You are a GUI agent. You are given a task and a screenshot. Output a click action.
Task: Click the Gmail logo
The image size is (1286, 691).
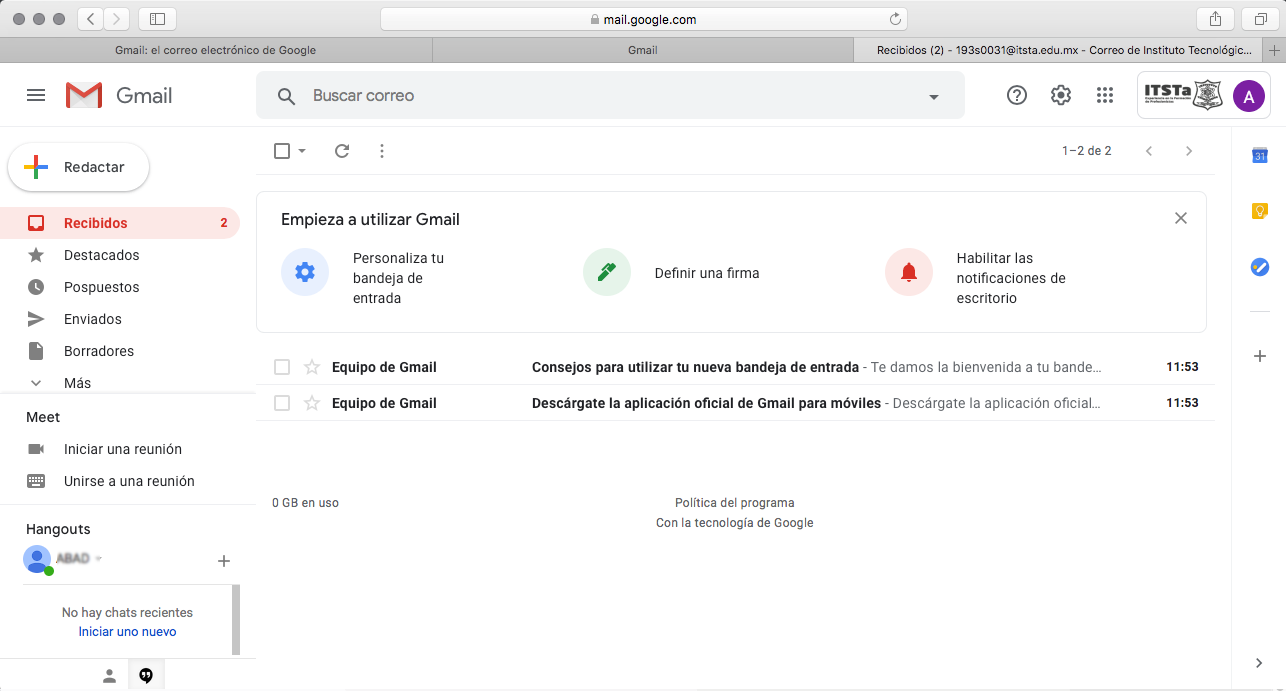119,95
